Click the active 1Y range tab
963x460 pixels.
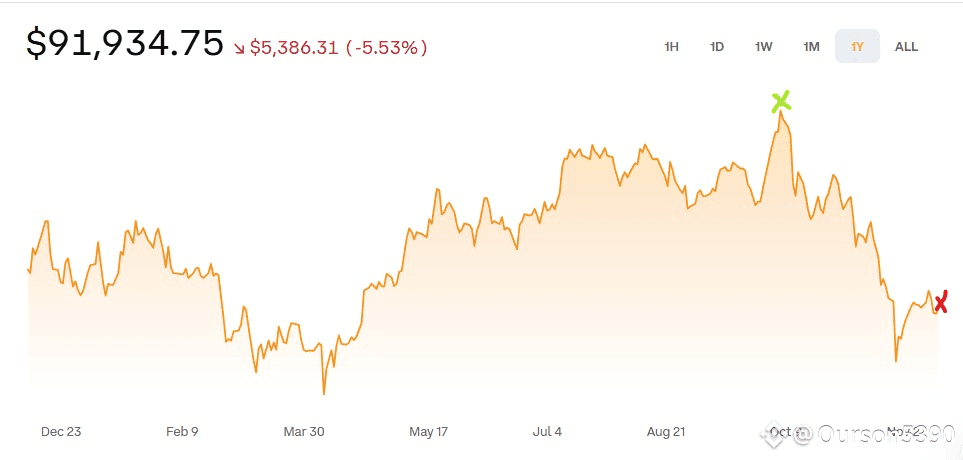[x=857, y=46]
